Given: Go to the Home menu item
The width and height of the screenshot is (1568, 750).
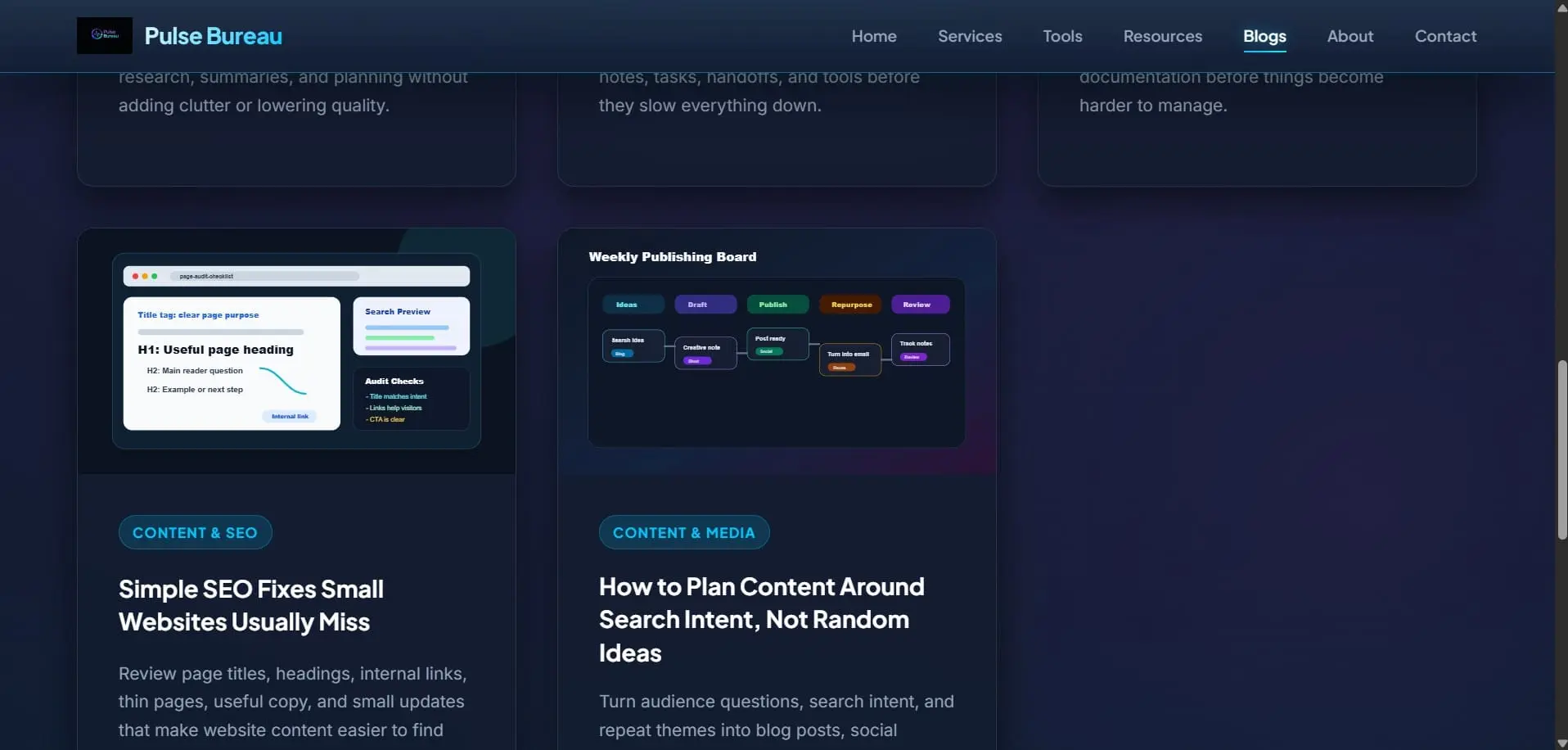Looking at the screenshot, I should (x=874, y=36).
